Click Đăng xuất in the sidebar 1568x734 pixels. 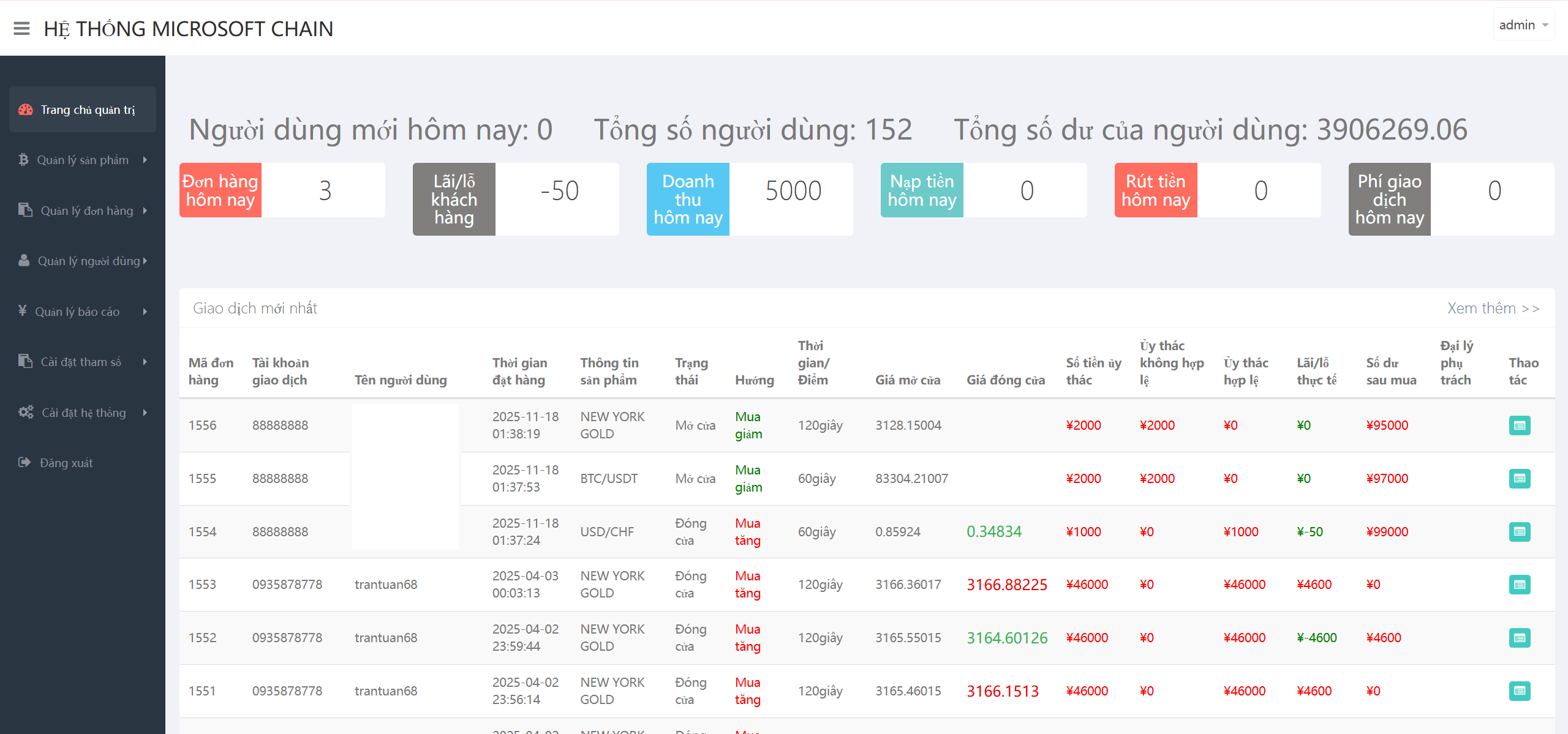coord(66,462)
